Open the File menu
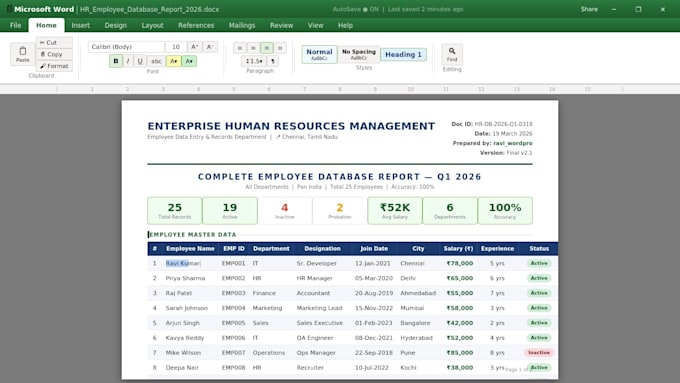Image resolution: width=680 pixels, height=383 pixels. click(16, 25)
